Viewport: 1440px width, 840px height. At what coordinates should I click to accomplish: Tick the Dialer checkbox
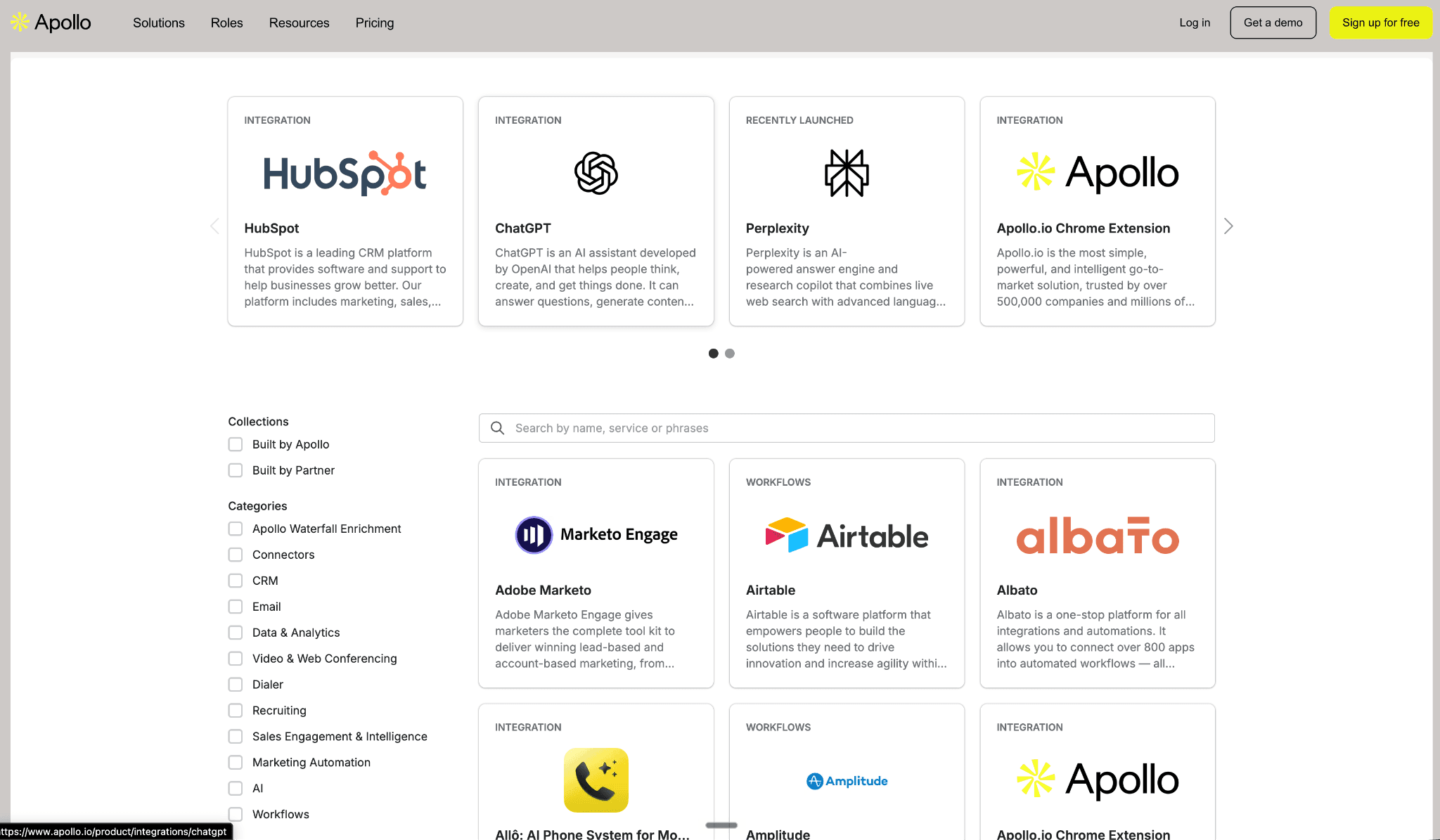click(236, 685)
